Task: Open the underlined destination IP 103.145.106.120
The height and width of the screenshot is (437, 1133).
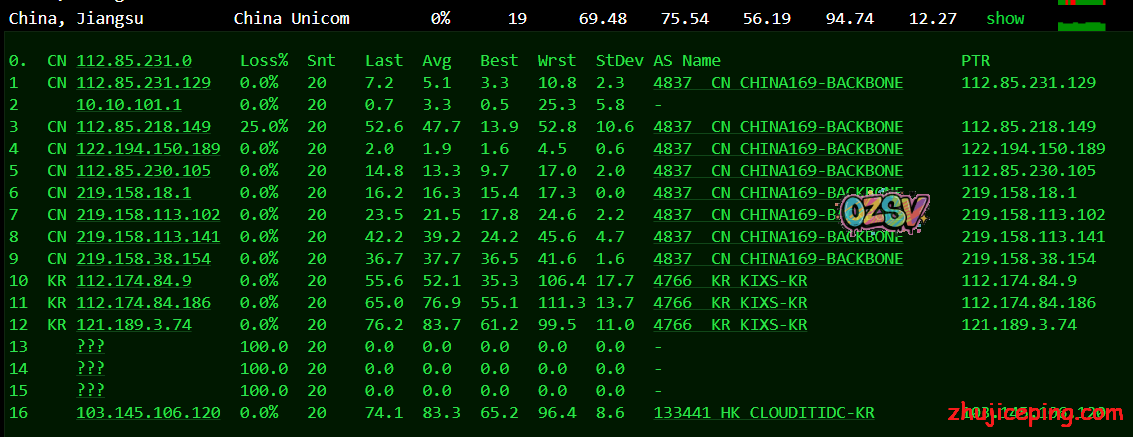Action: coord(148,412)
